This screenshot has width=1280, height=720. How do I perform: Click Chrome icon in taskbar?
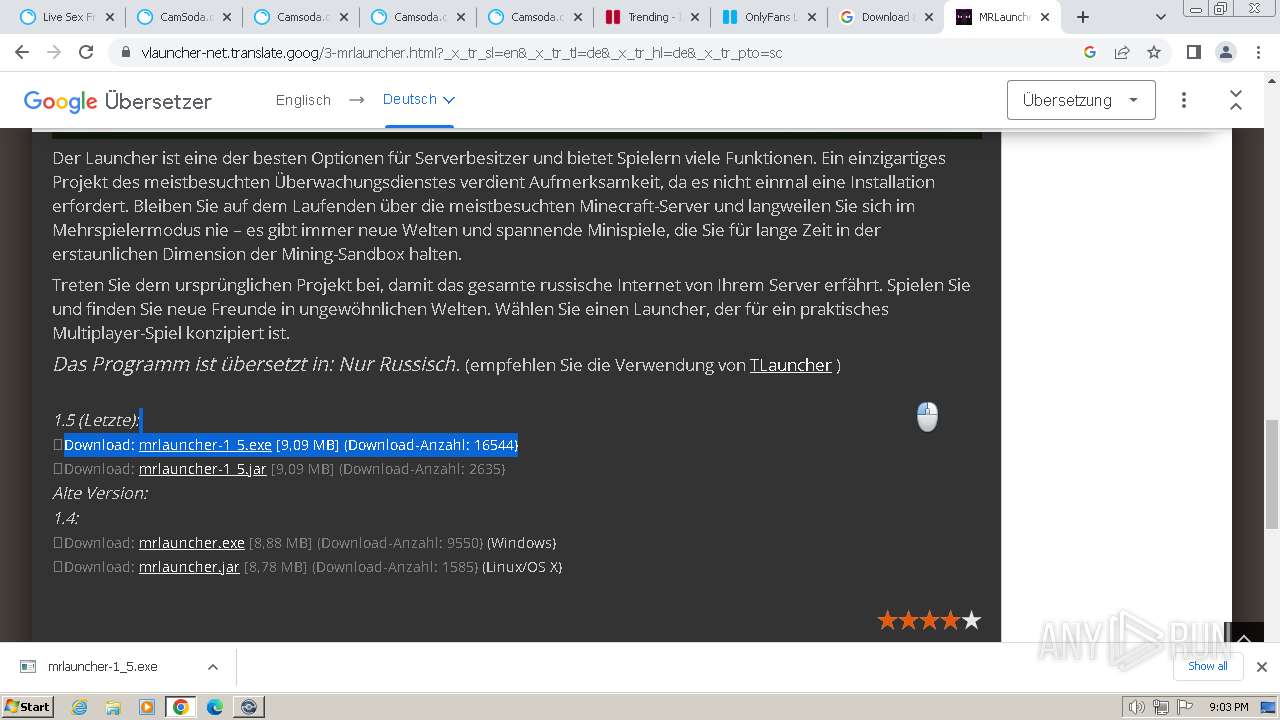[x=181, y=707]
